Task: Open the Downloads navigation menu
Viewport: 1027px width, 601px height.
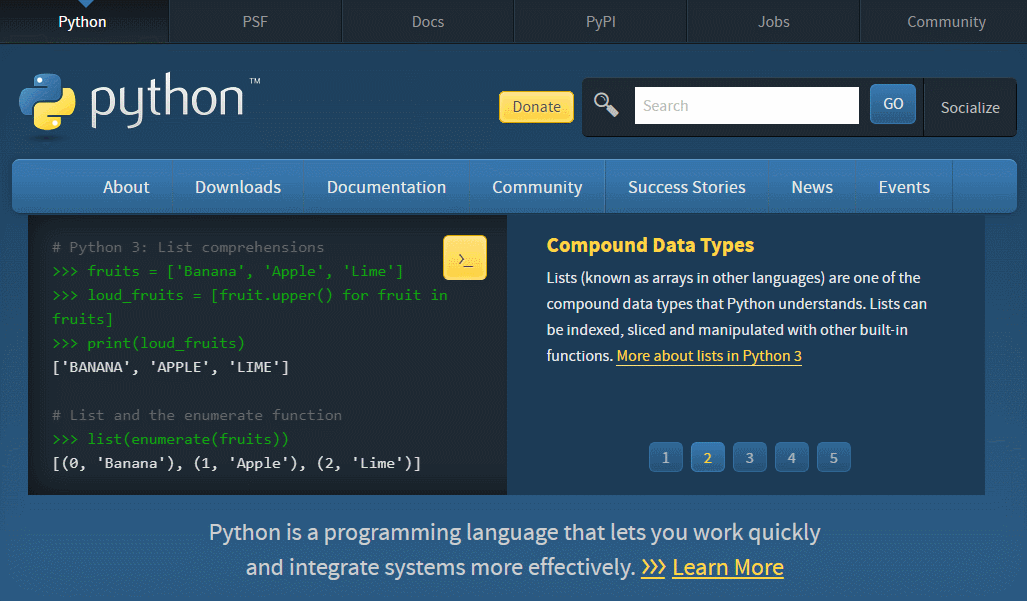Action: tap(238, 187)
